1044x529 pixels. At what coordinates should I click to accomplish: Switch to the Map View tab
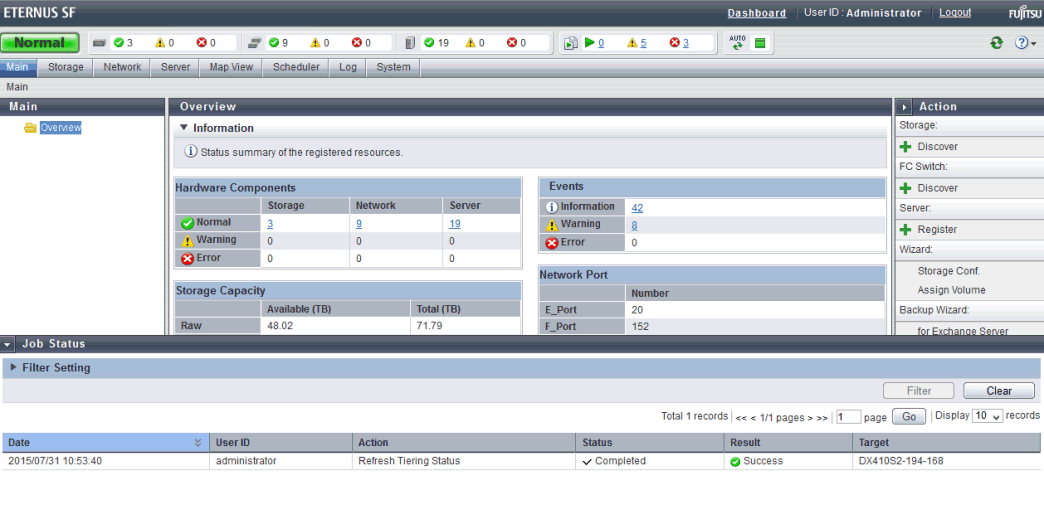coord(231,67)
